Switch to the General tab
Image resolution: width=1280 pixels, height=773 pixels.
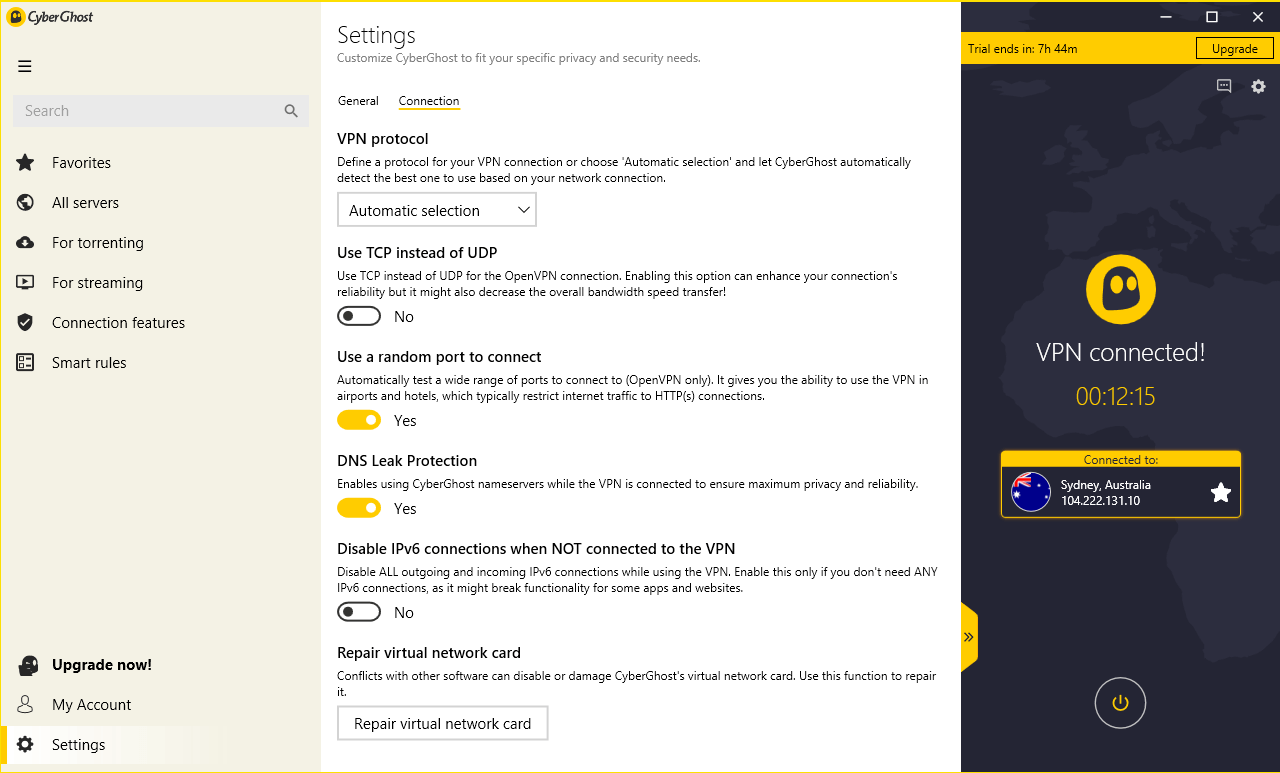pyautogui.click(x=358, y=101)
